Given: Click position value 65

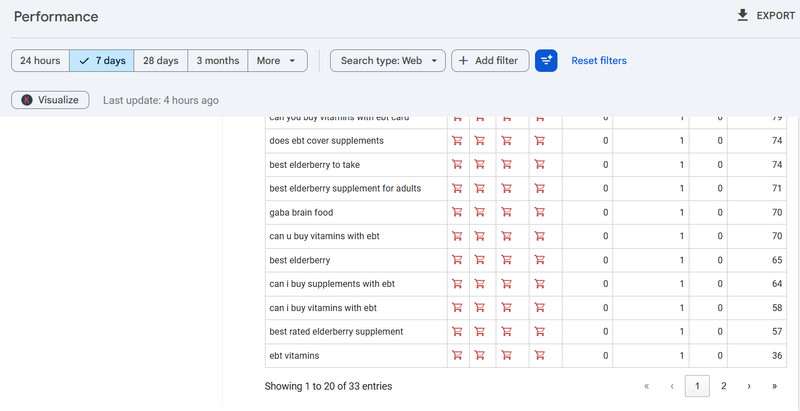Looking at the screenshot, I should pyautogui.click(x=777, y=260).
